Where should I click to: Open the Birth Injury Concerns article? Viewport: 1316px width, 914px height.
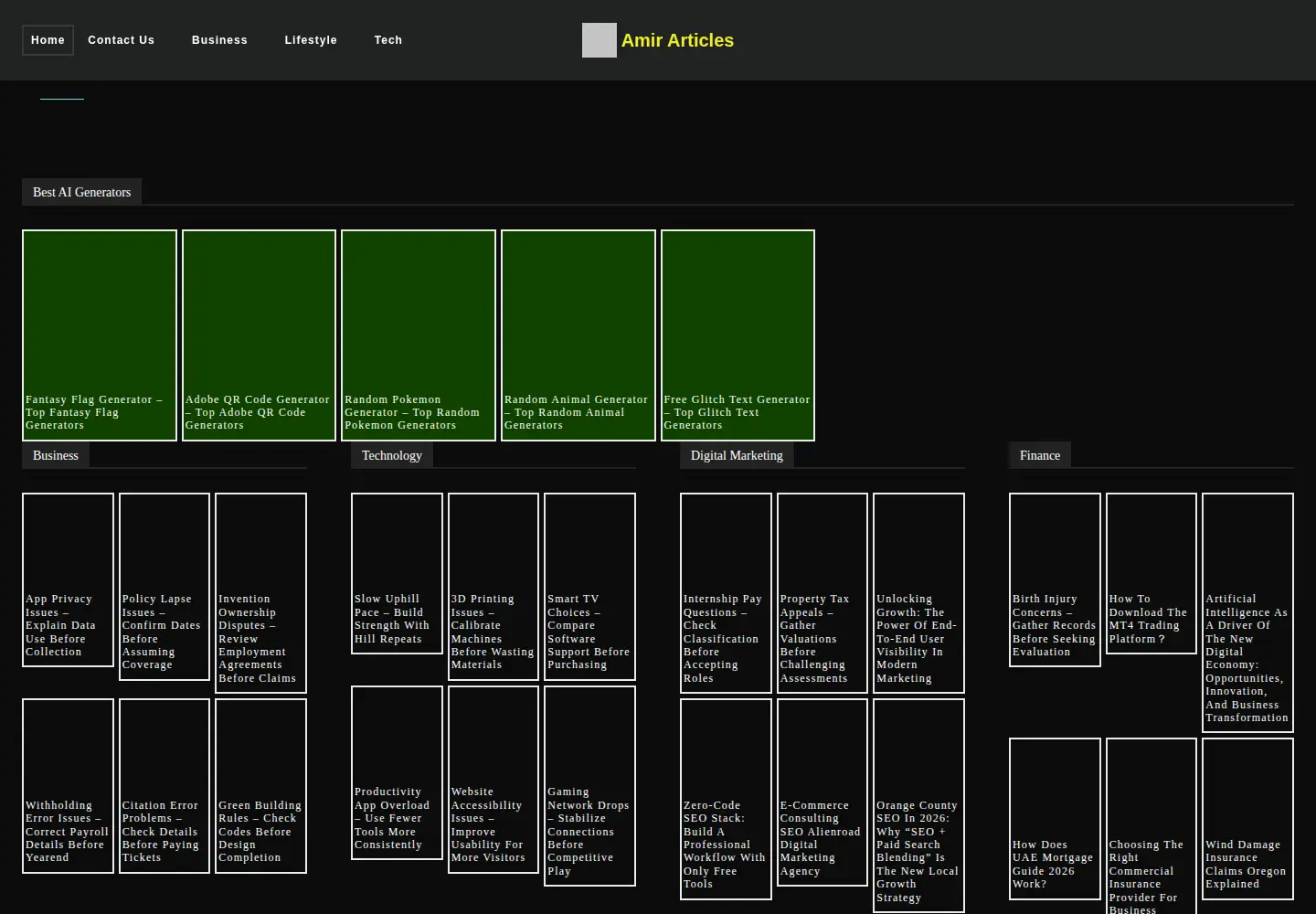(x=1055, y=579)
